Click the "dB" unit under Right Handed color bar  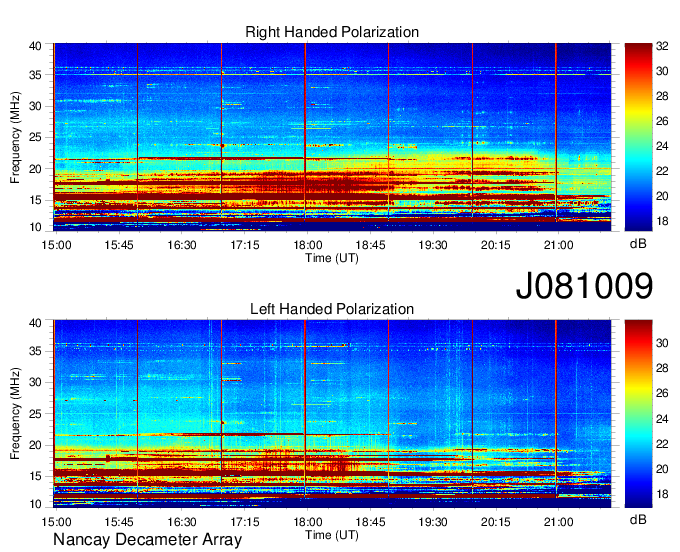pyautogui.click(x=638, y=244)
